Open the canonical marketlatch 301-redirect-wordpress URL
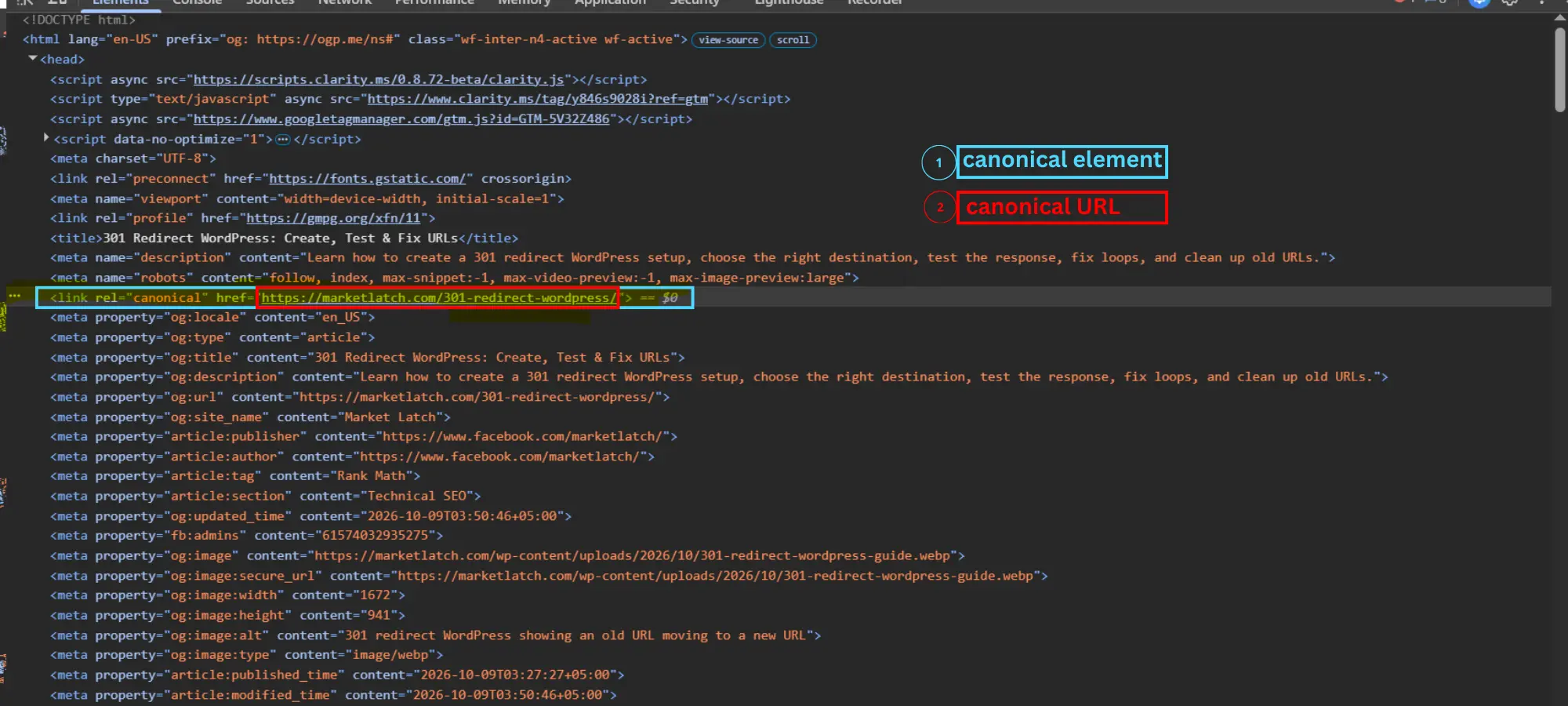 coord(438,298)
